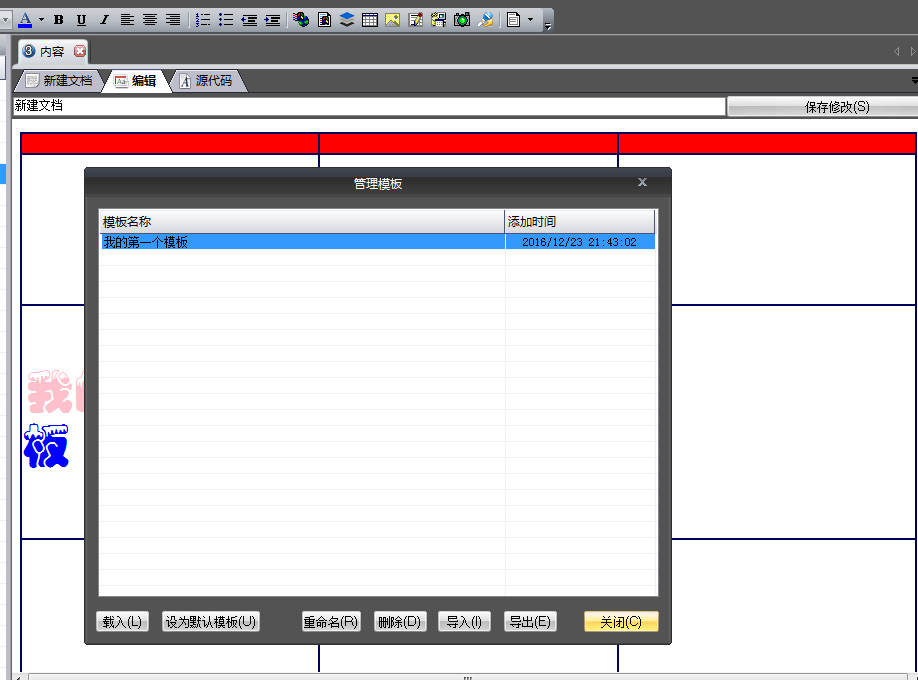Toggle bold formatting in the toolbar
The width and height of the screenshot is (918, 680).
coord(59,19)
